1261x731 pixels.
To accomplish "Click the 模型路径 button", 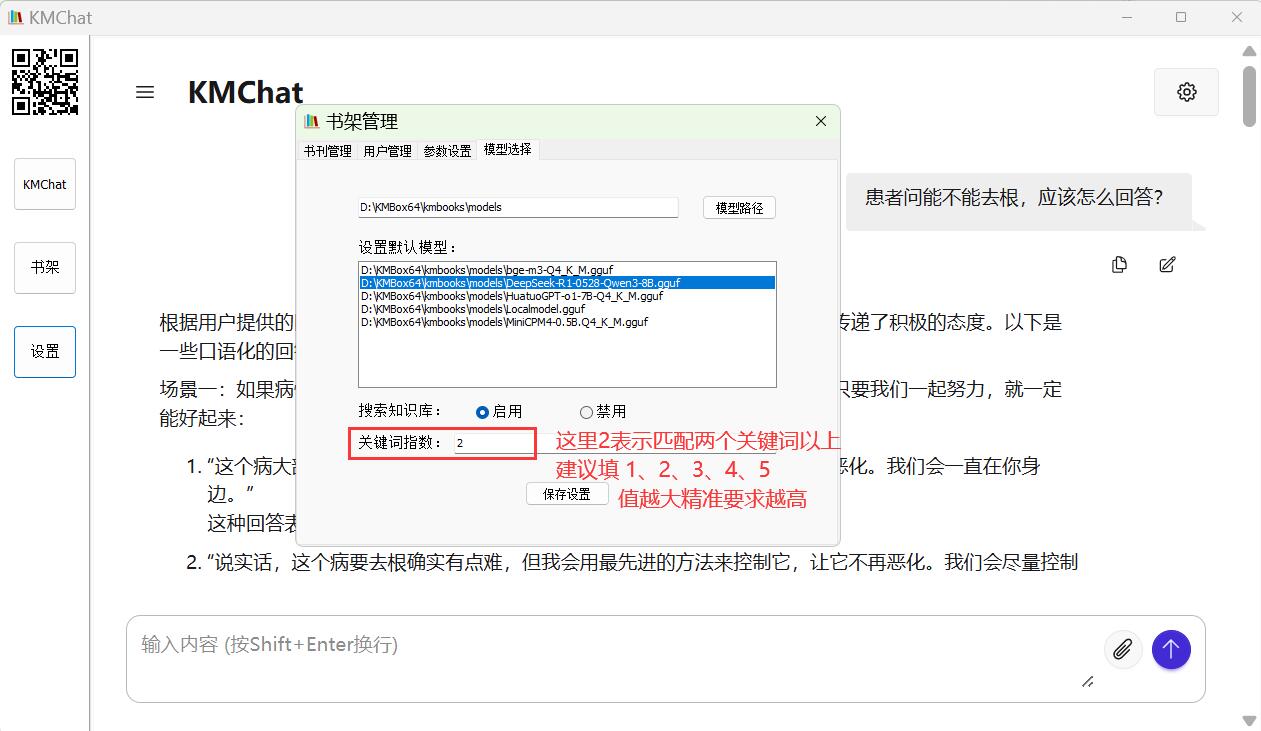I will coord(739,208).
